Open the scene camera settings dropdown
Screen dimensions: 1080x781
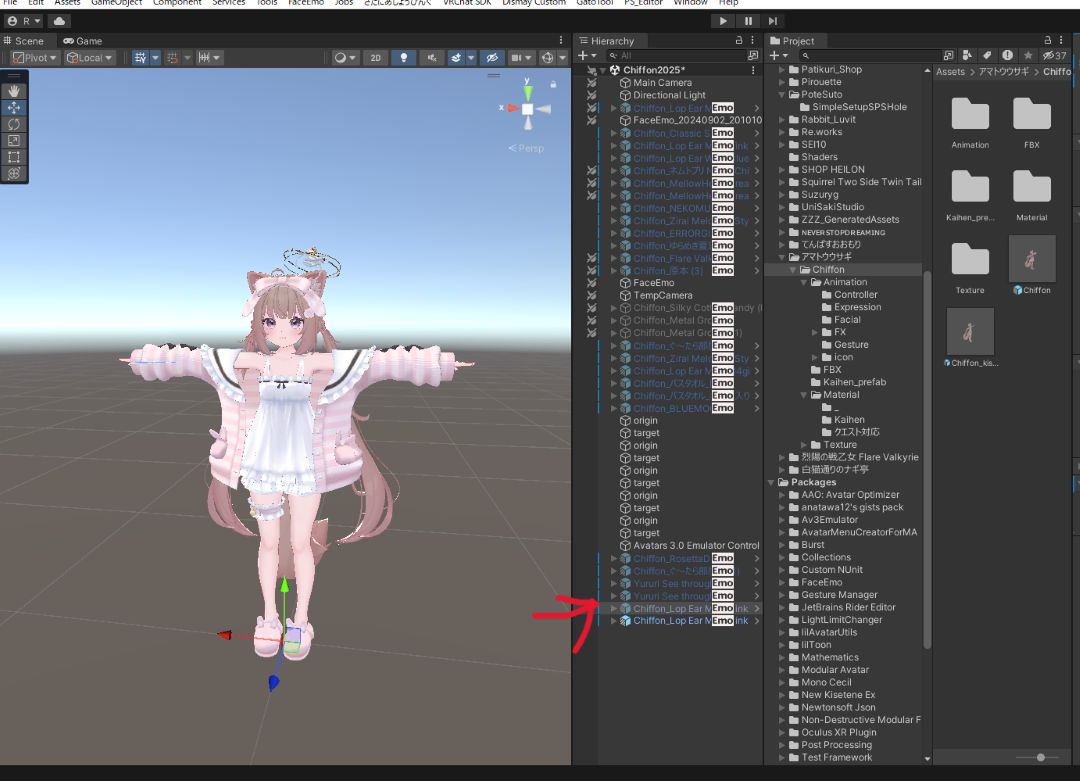521,58
